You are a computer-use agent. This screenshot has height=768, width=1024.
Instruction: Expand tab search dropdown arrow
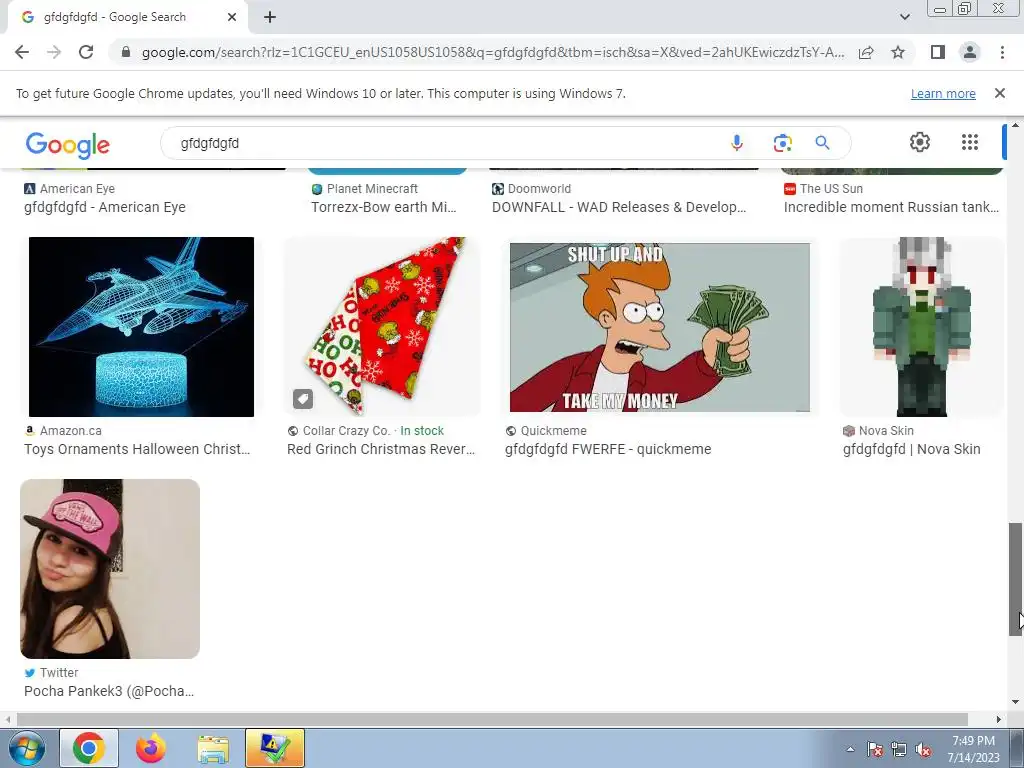[904, 17]
